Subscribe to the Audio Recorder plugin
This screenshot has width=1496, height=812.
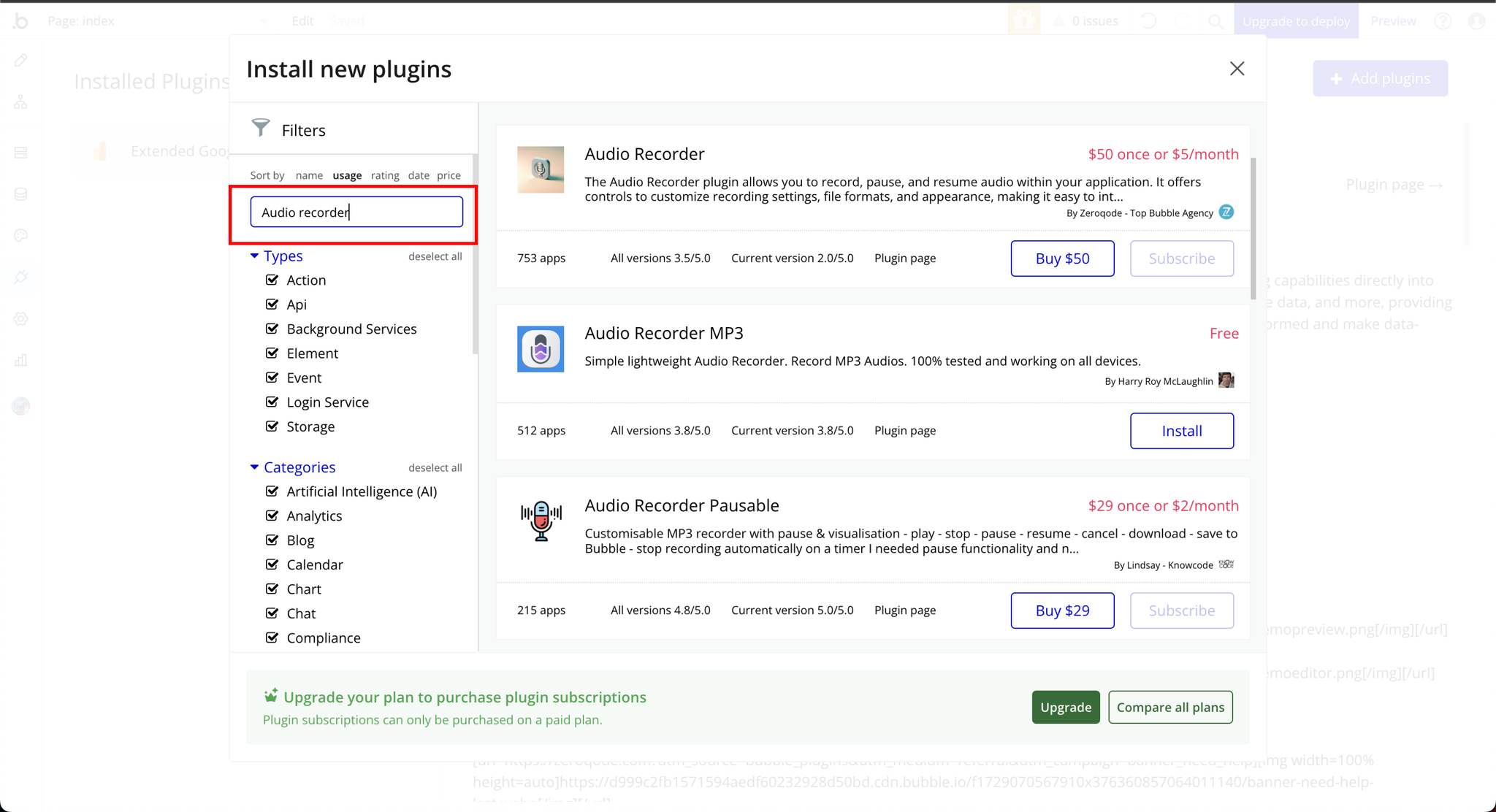(1182, 258)
